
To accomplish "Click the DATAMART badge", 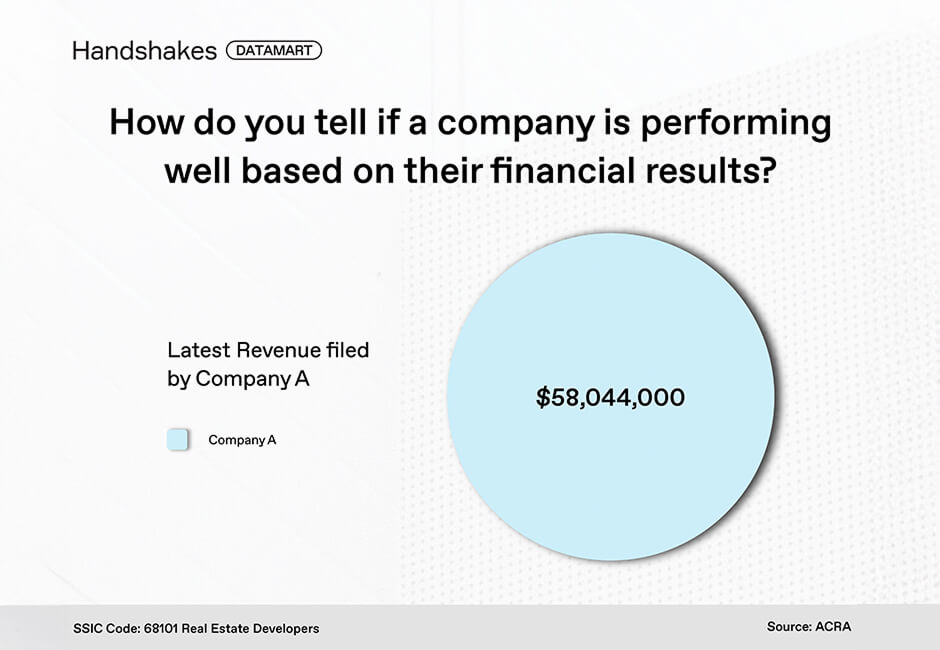I will click(x=274, y=50).
